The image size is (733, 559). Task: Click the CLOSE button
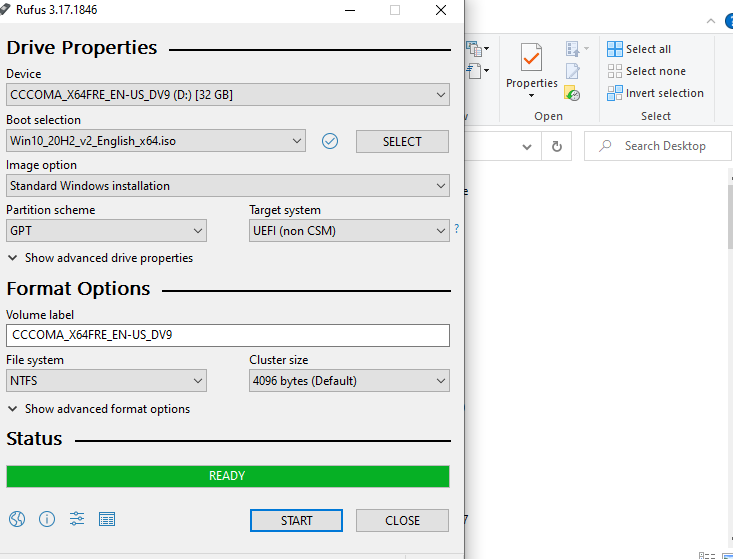coord(402,520)
